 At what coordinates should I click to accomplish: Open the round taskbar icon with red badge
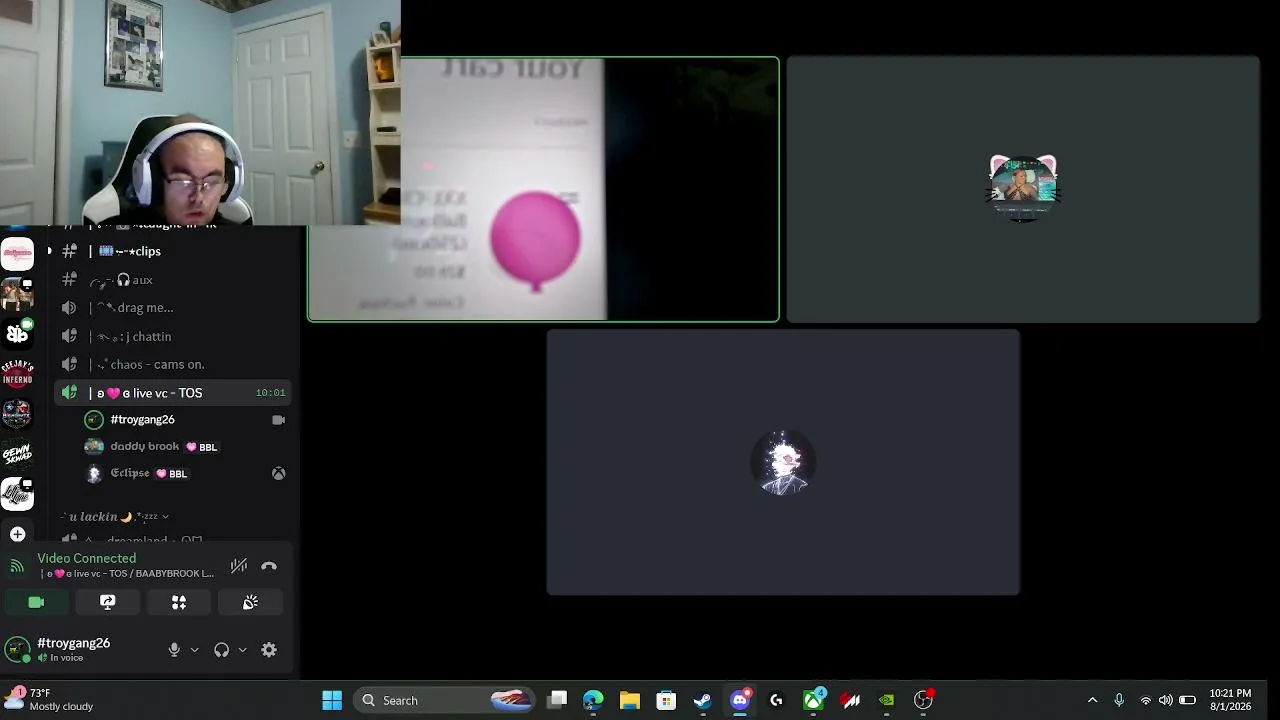pos(923,700)
